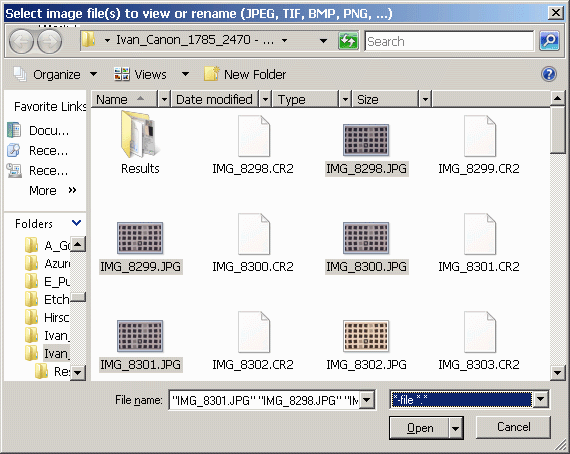Open the address bar history dropdown
This screenshot has width=570, height=454.
point(323,41)
